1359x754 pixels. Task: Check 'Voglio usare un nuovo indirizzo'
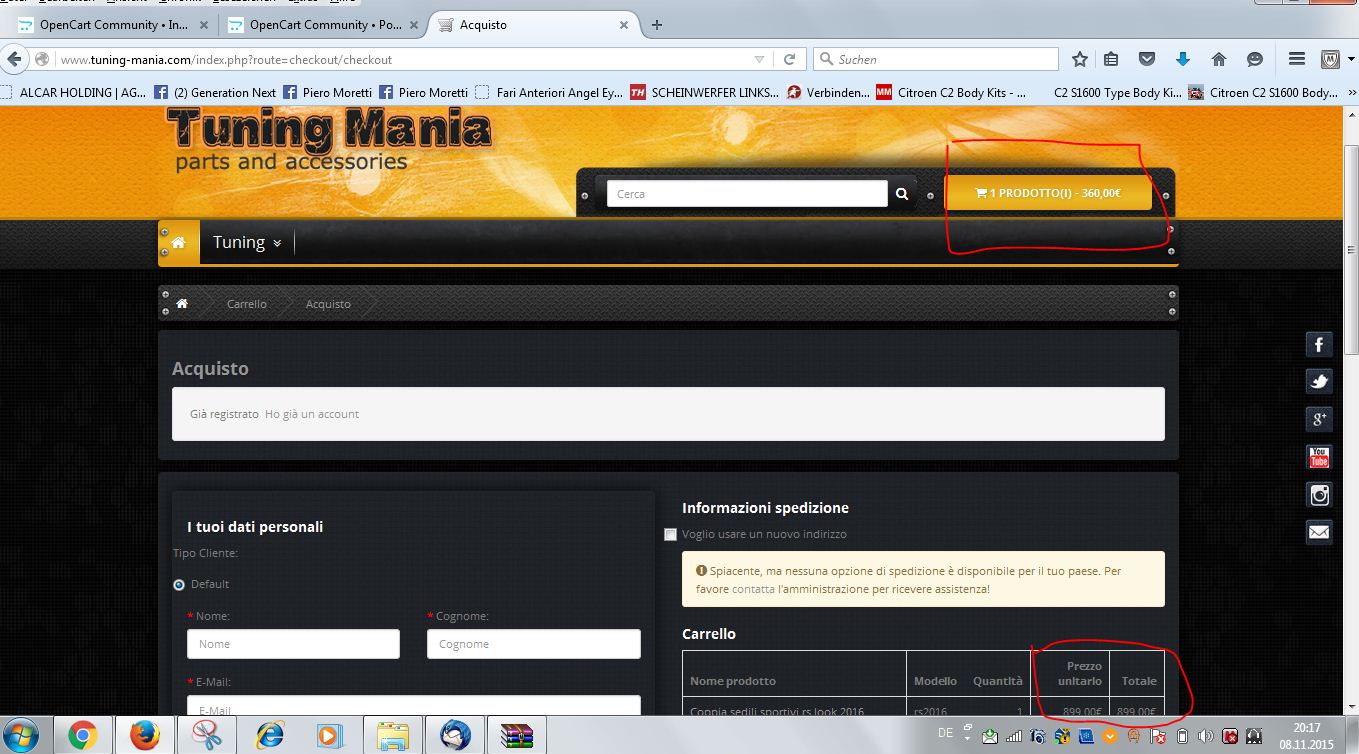pos(670,534)
